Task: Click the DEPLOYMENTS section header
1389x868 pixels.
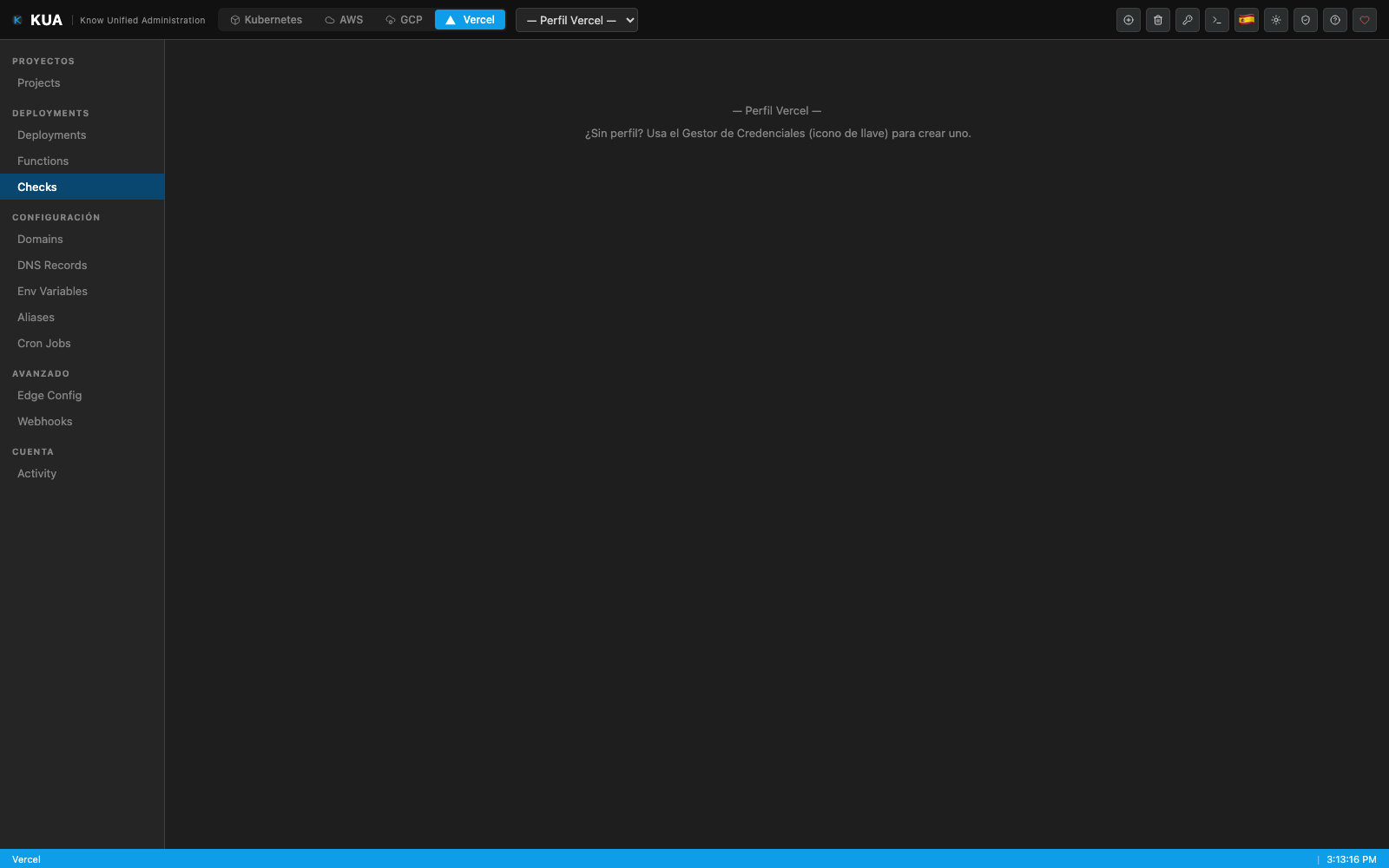Action: coord(50,114)
